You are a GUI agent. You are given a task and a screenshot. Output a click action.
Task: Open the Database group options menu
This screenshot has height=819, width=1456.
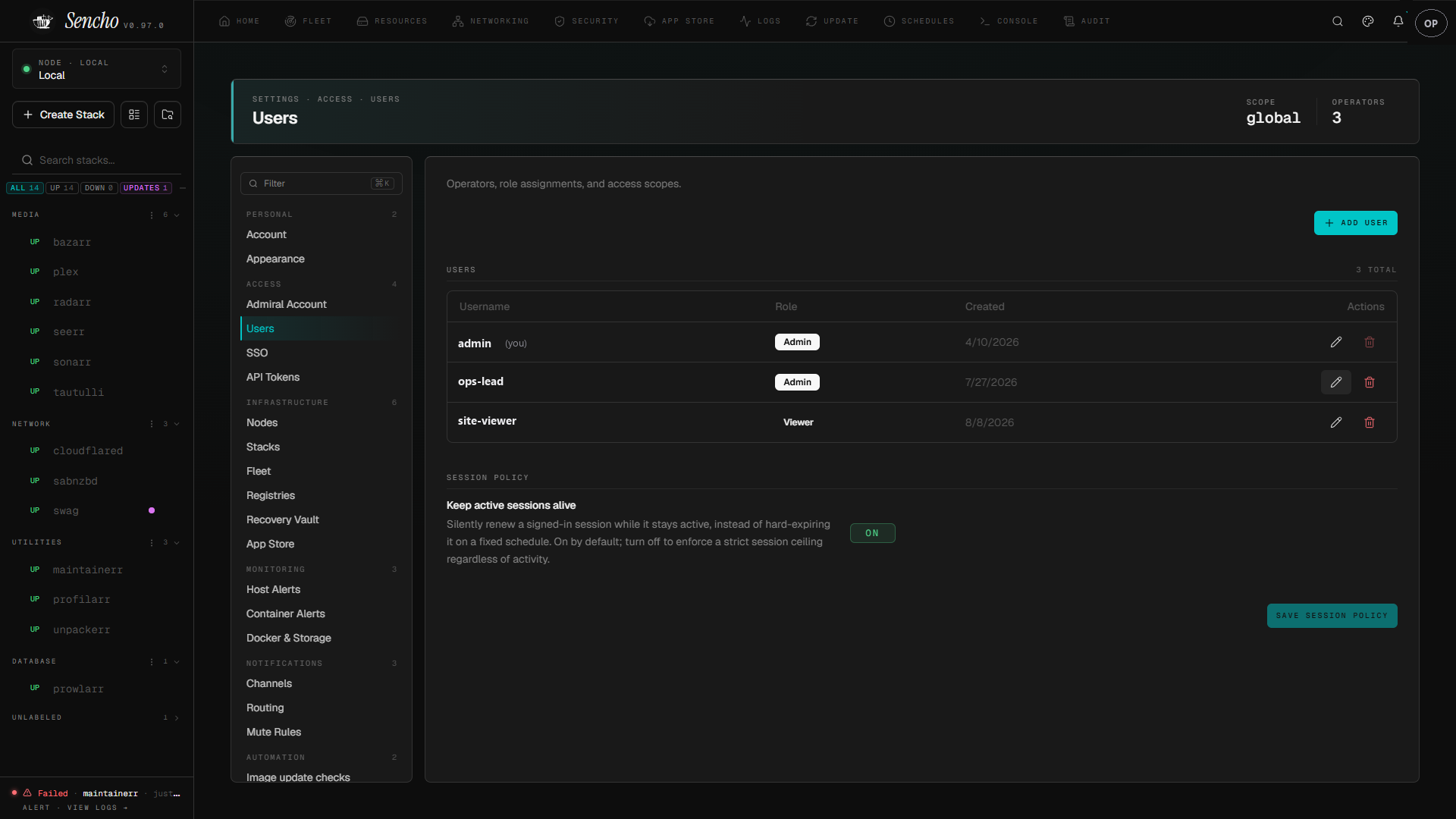coord(152,661)
